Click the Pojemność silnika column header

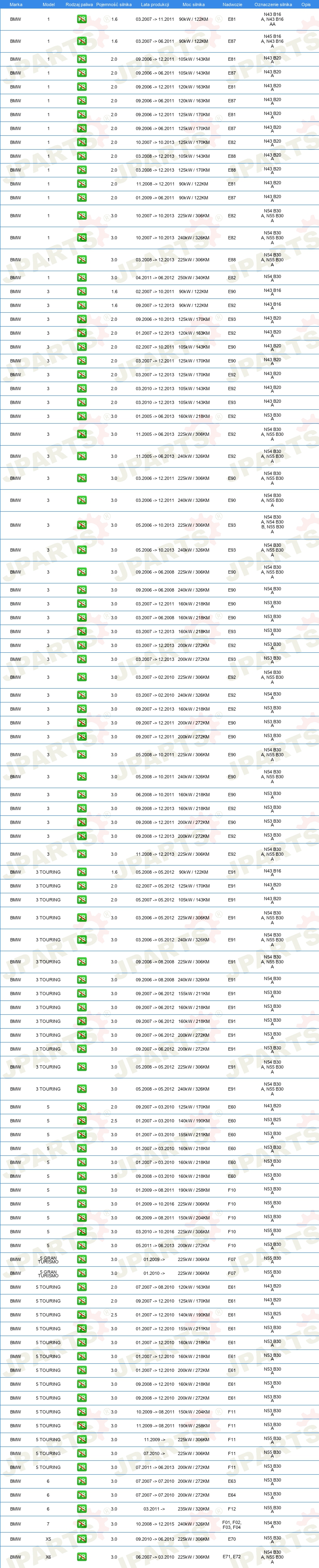(114, 4)
